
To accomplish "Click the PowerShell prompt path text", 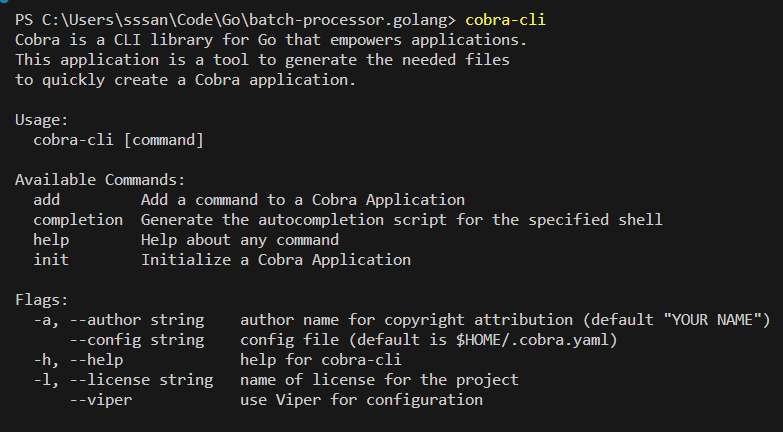I will click(236, 20).
